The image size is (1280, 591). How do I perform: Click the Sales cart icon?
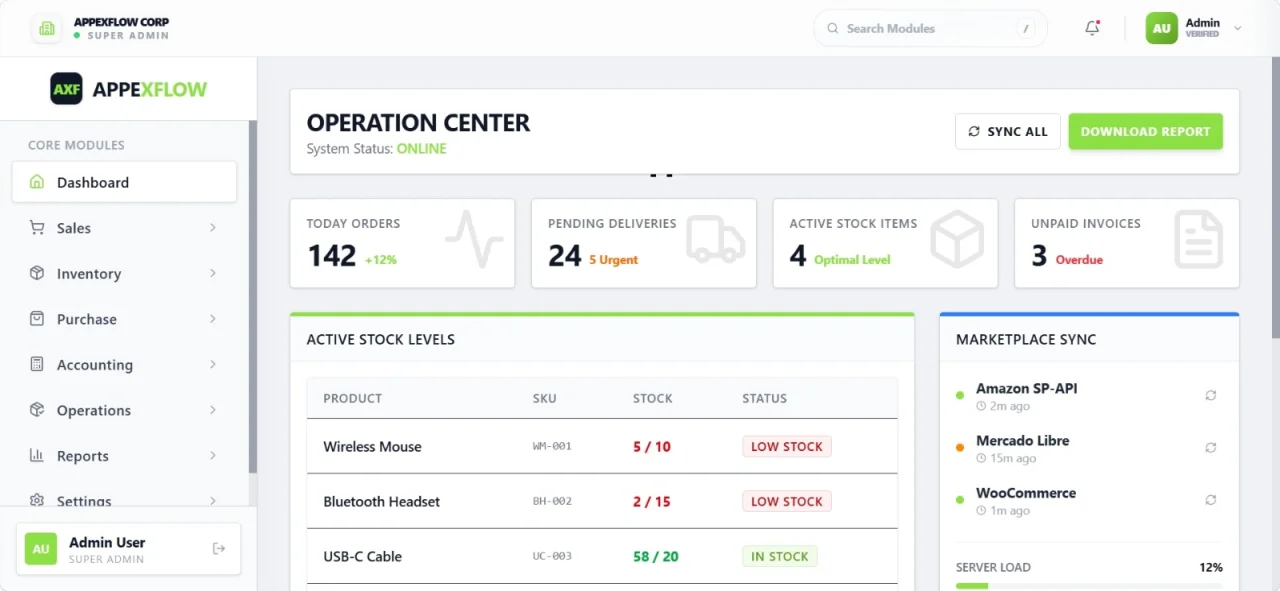point(37,228)
